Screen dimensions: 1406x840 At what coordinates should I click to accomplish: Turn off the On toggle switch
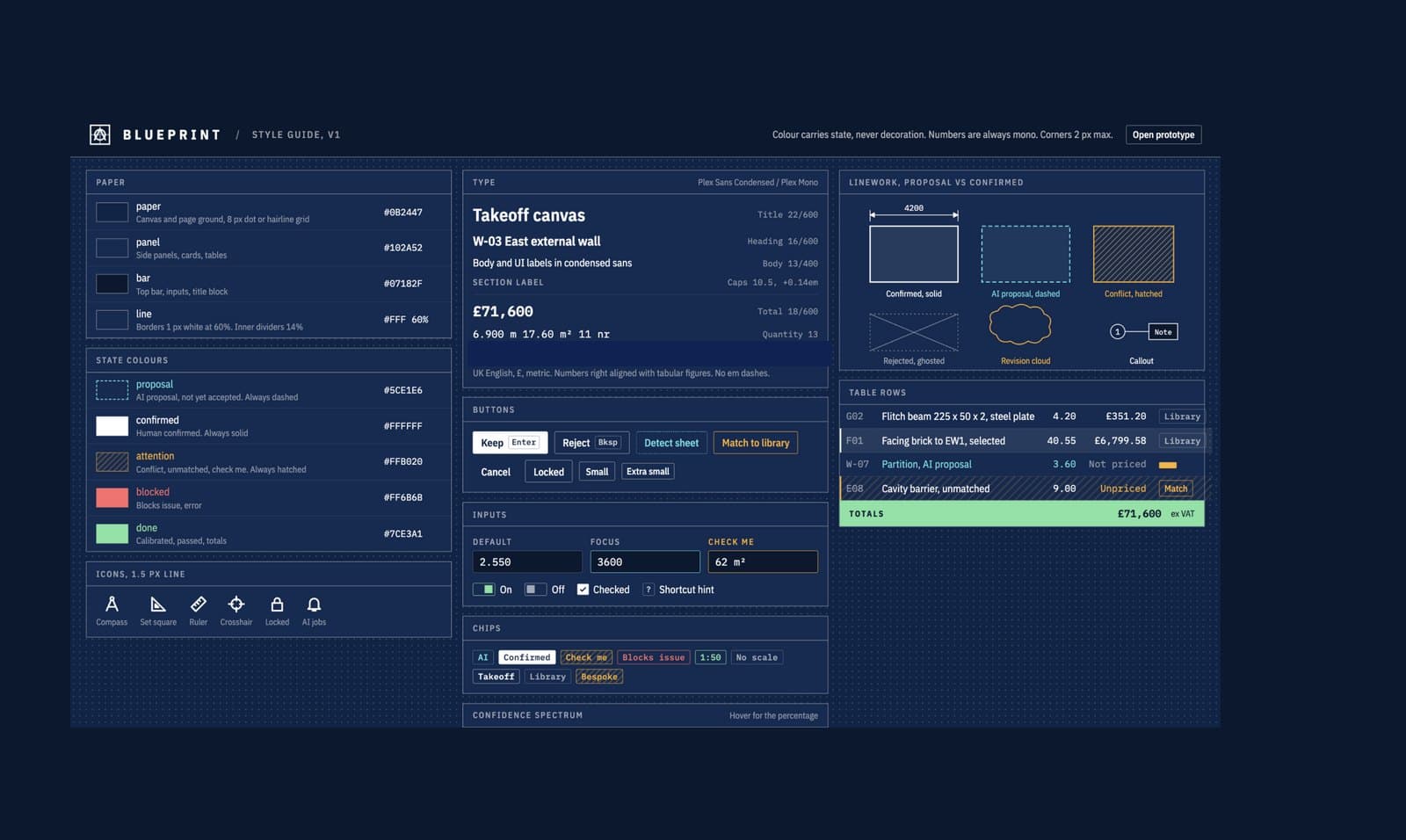click(483, 590)
